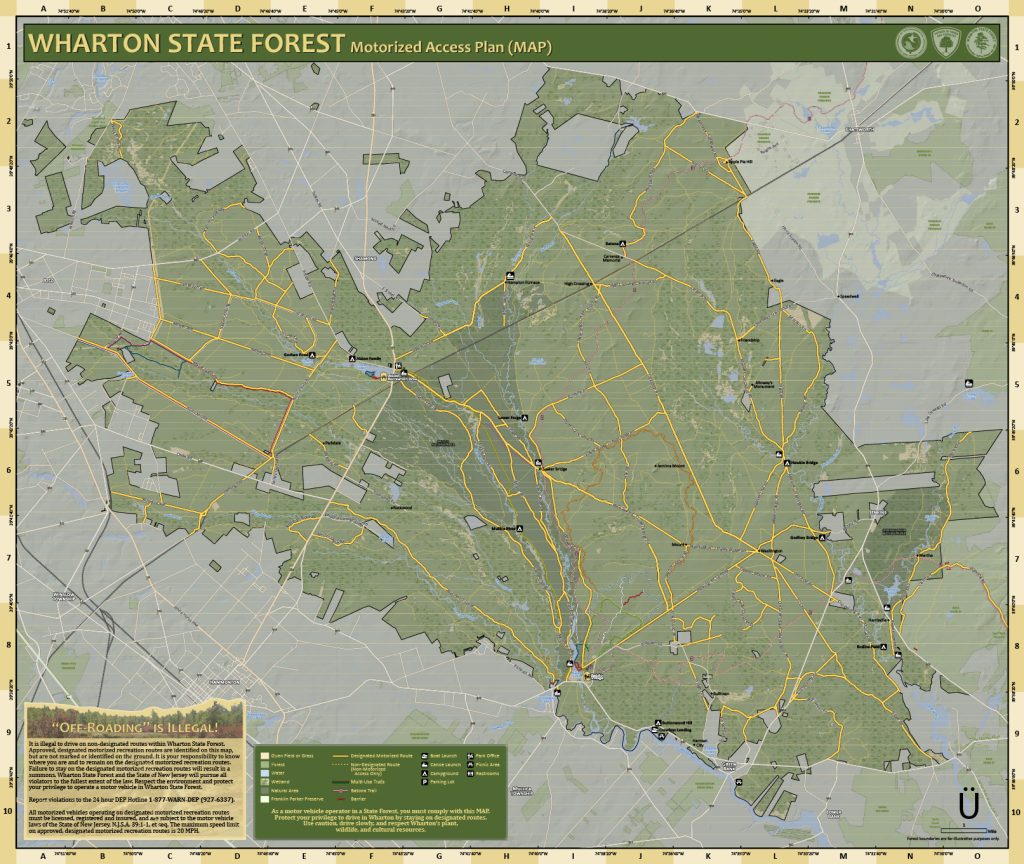Click the Hawkins Bridge campground icon
Image resolution: width=1024 pixels, height=864 pixels.
[x=787, y=463]
